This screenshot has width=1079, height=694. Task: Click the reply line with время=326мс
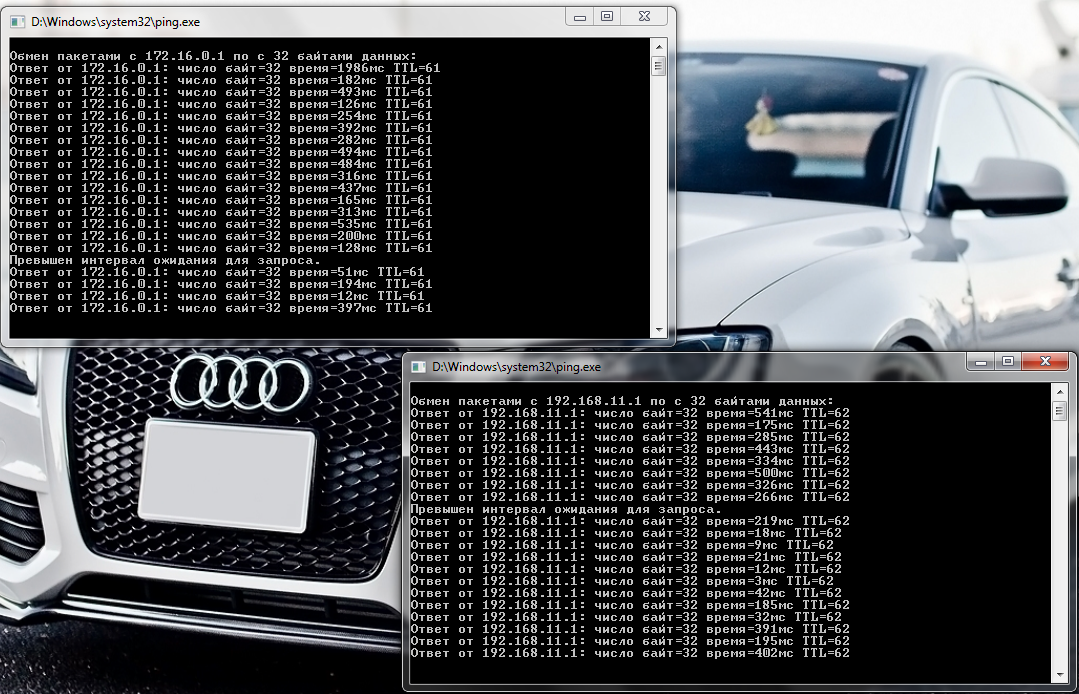coord(630,485)
